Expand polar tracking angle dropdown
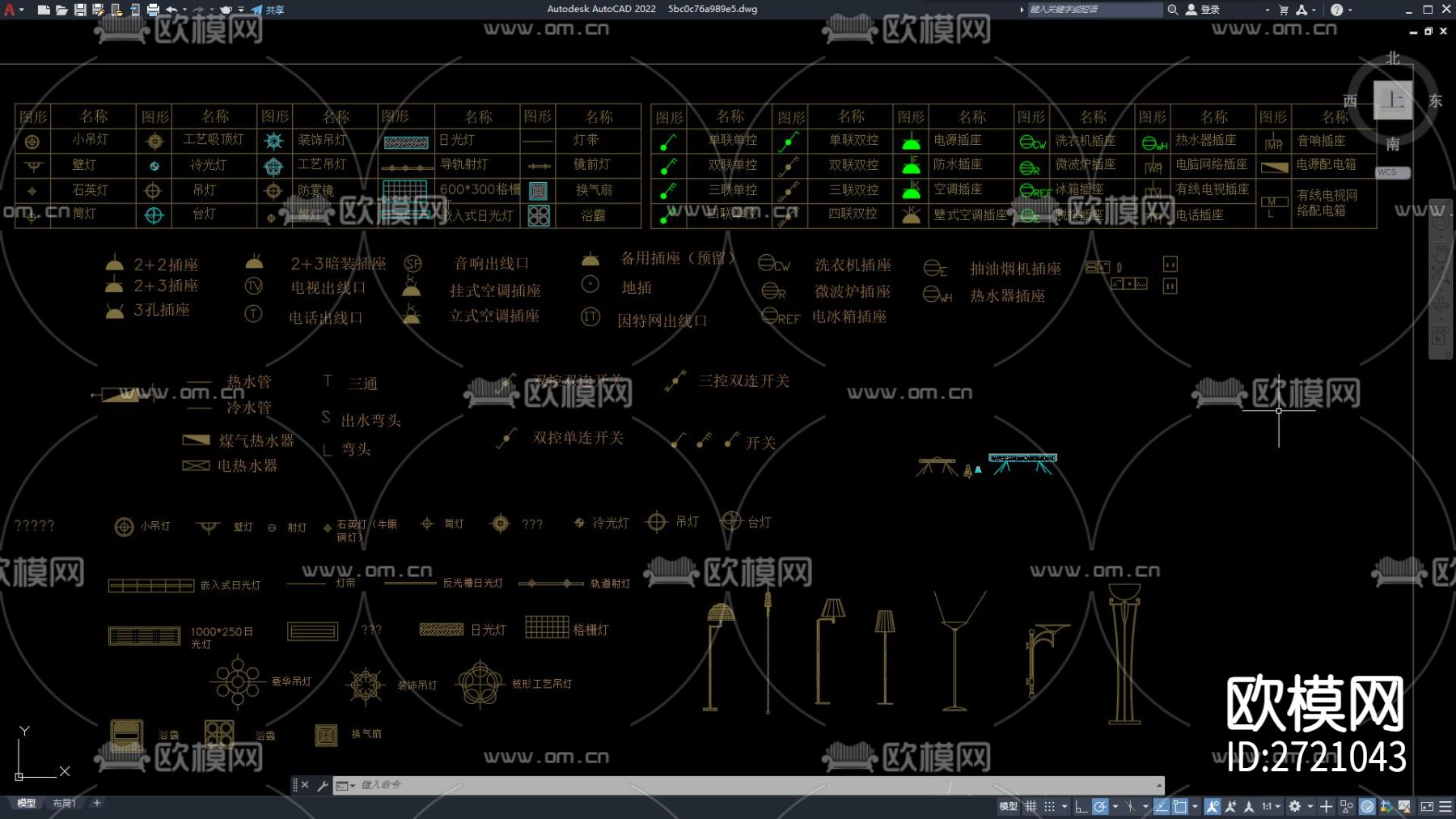The width and height of the screenshot is (1456, 819). click(x=1115, y=806)
